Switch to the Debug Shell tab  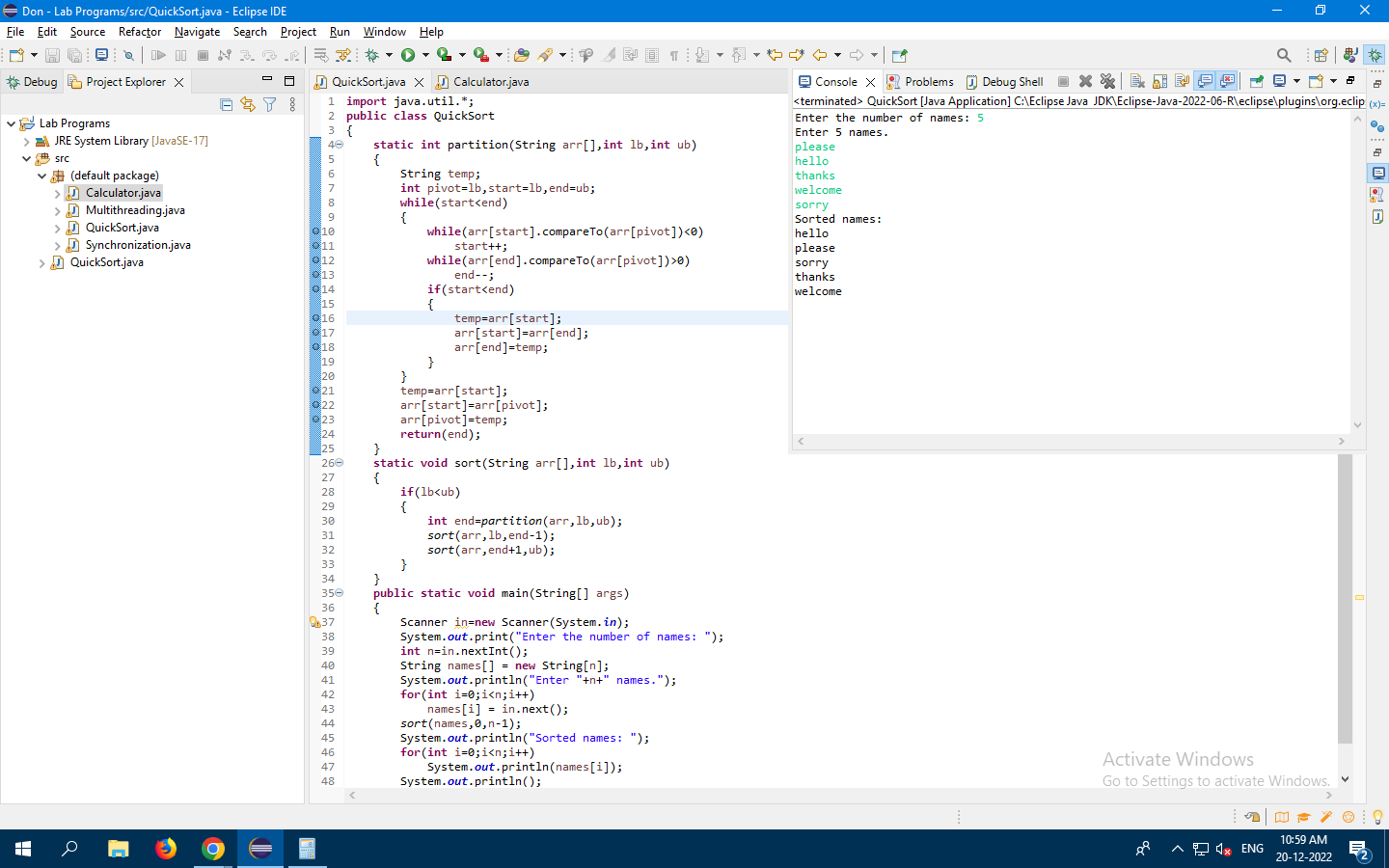click(x=1004, y=82)
